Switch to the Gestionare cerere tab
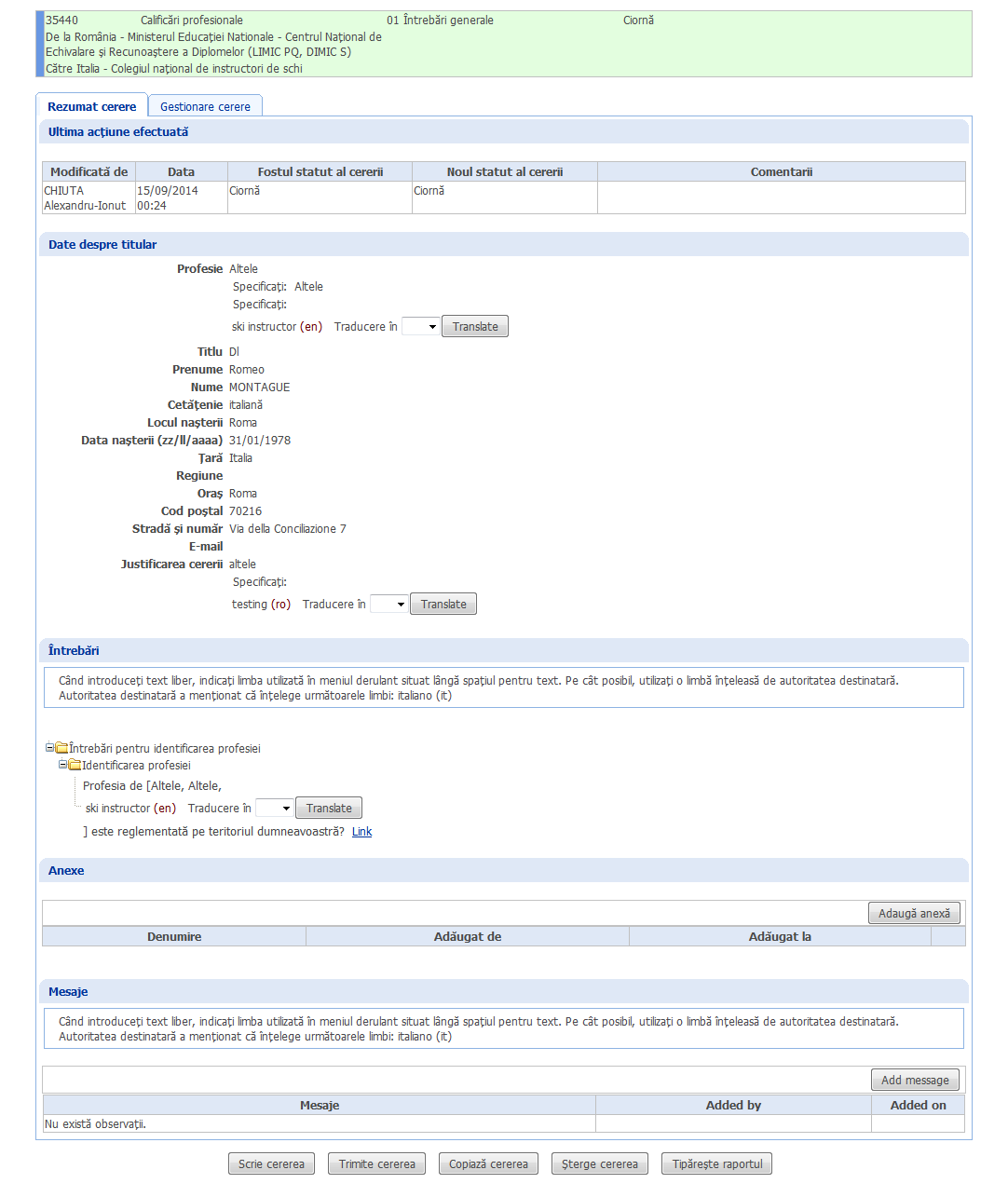The image size is (1008, 1197). 205,106
